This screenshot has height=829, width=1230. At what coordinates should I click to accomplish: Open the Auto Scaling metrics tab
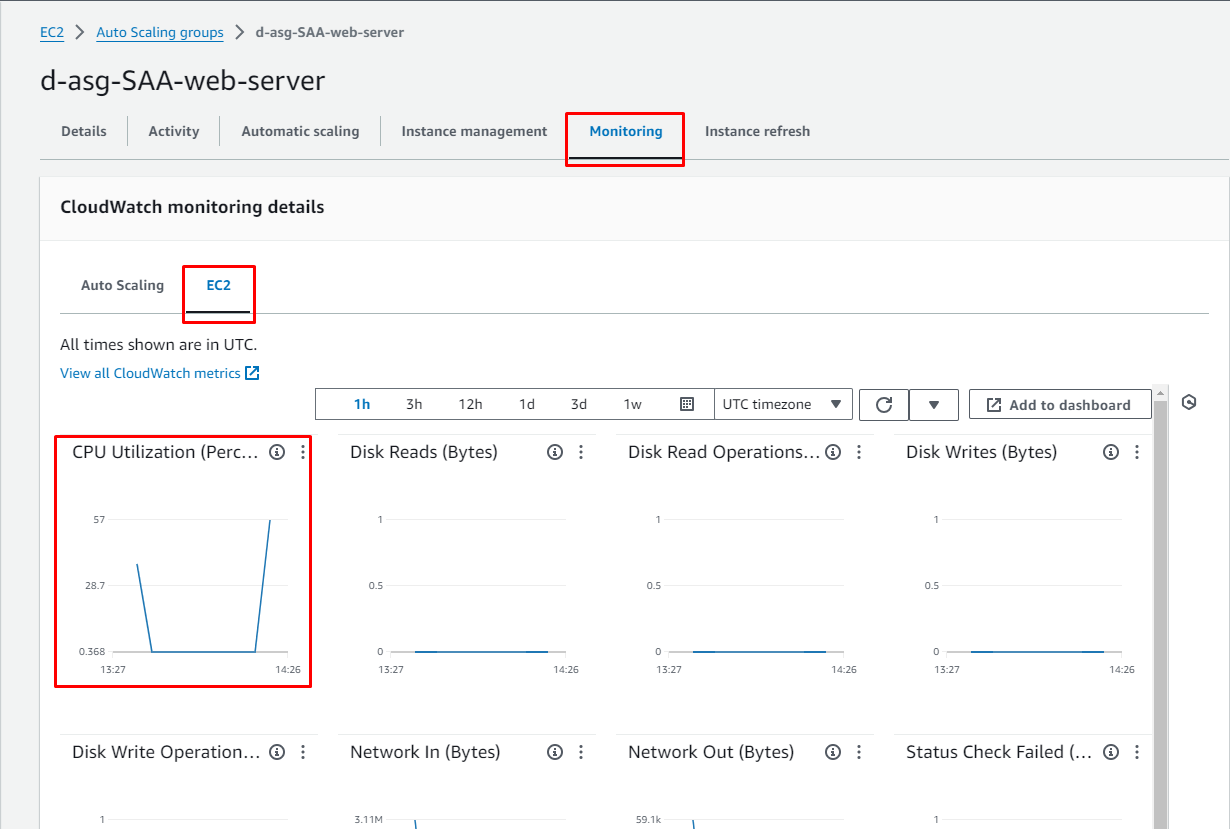click(x=122, y=285)
